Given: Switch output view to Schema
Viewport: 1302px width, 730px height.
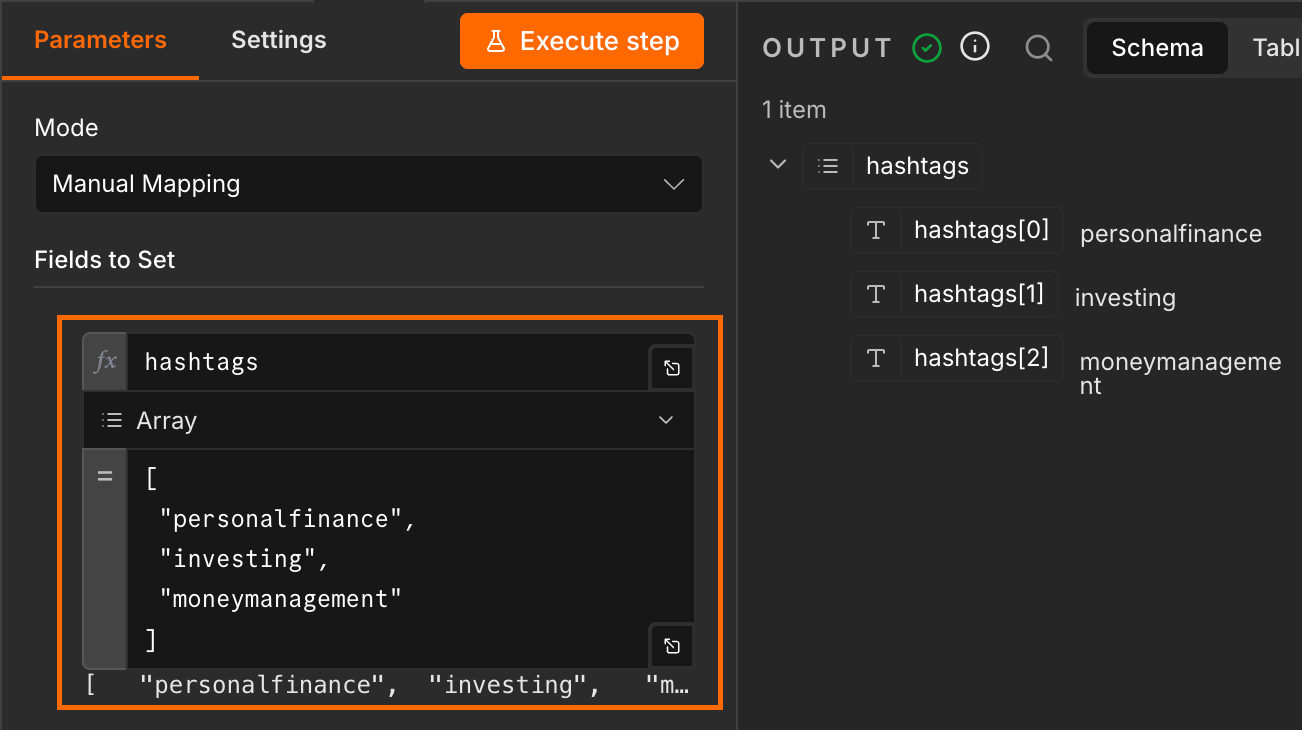Looking at the screenshot, I should tap(1157, 48).
